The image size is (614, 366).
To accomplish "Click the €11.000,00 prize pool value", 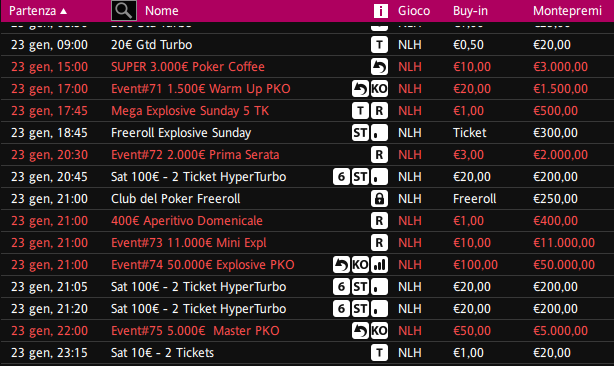I will [564, 243].
